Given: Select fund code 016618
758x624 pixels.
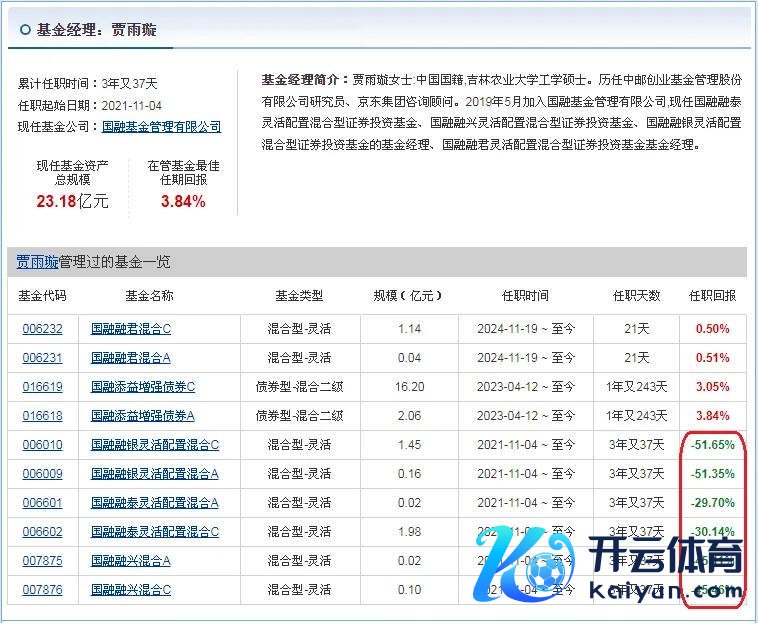Looking at the screenshot, I should pos(42,415).
